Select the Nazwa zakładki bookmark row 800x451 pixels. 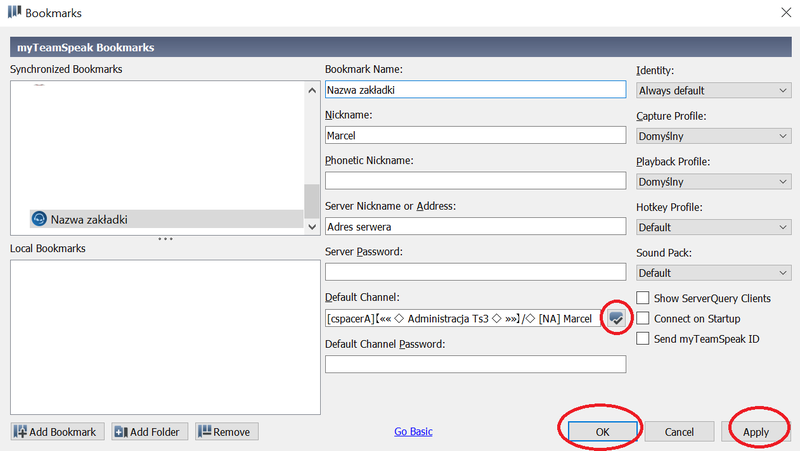coord(166,219)
